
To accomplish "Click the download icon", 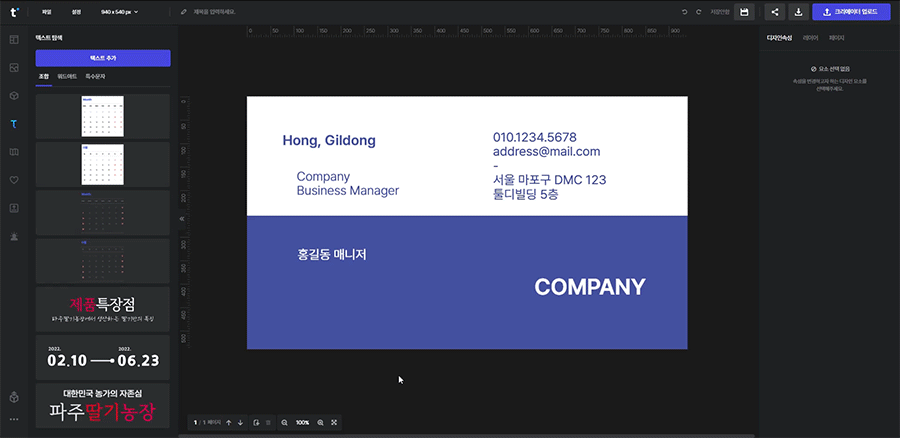I will tap(798, 12).
